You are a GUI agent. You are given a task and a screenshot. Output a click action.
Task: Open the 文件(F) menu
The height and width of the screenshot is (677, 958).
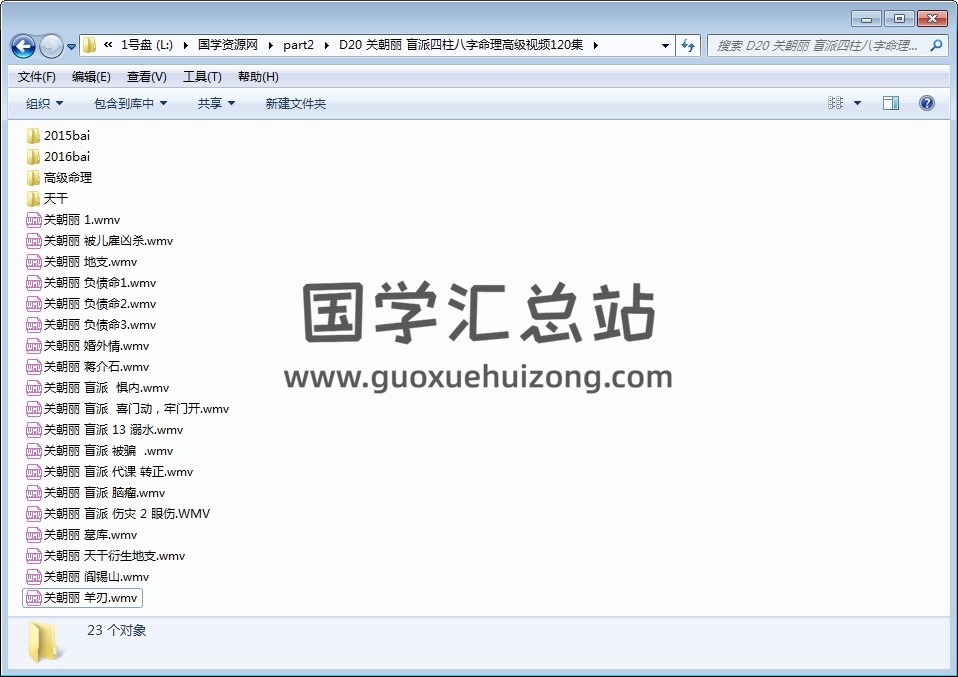coord(37,76)
